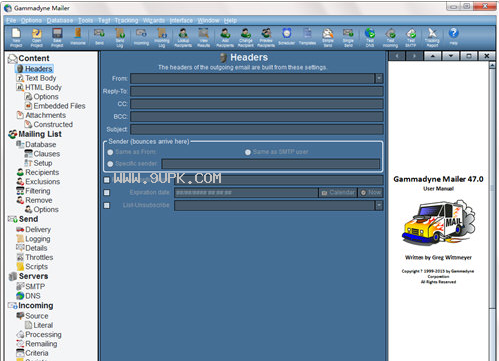The image size is (499, 361).
Task: Click the help panel down arrow button
Action: (451, 56)
